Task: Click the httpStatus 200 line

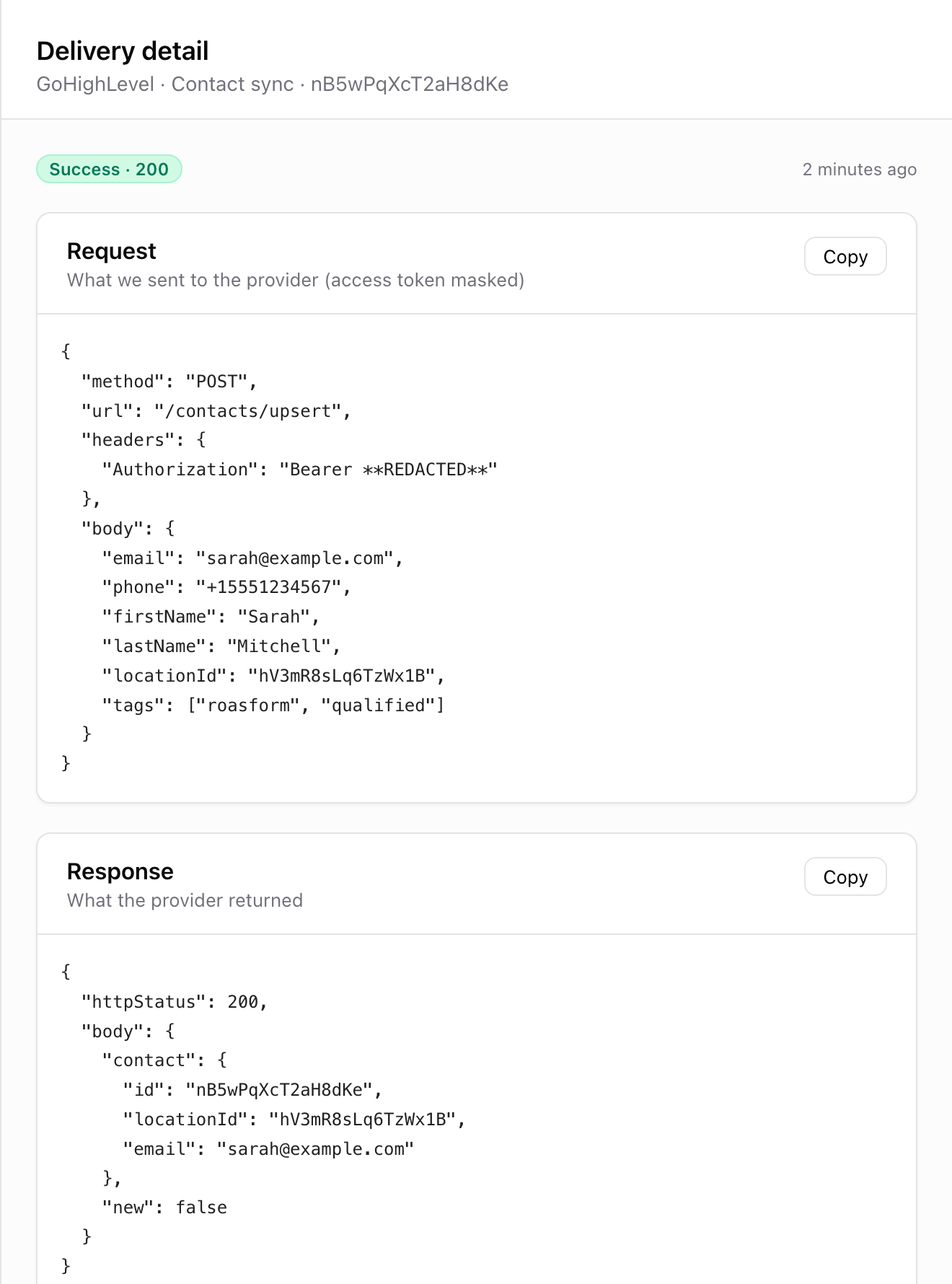Action: click(175, 1002)
